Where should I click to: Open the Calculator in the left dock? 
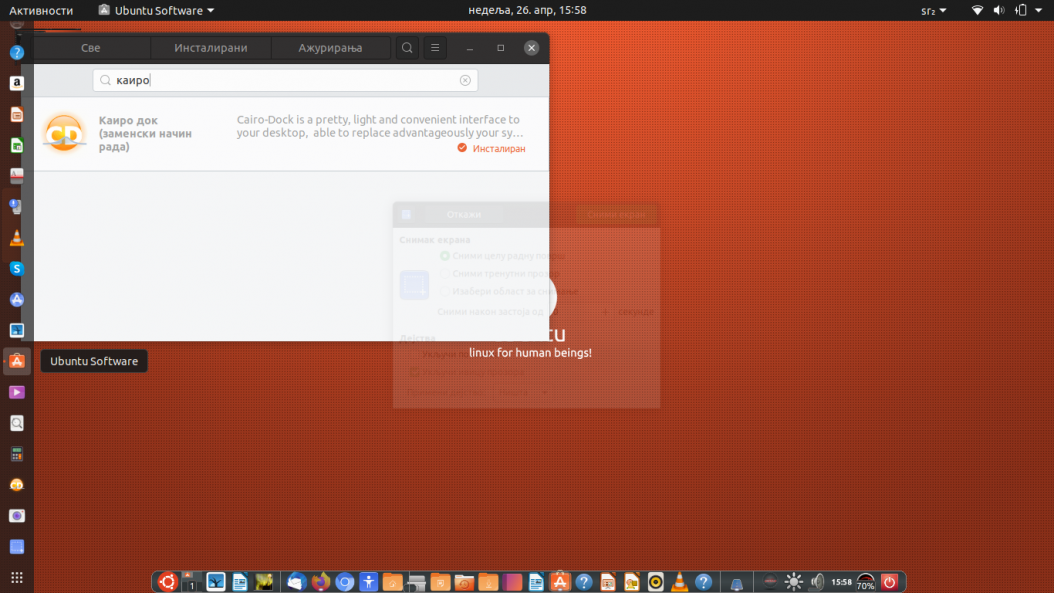pyautogui.click(x=17, y=454)
